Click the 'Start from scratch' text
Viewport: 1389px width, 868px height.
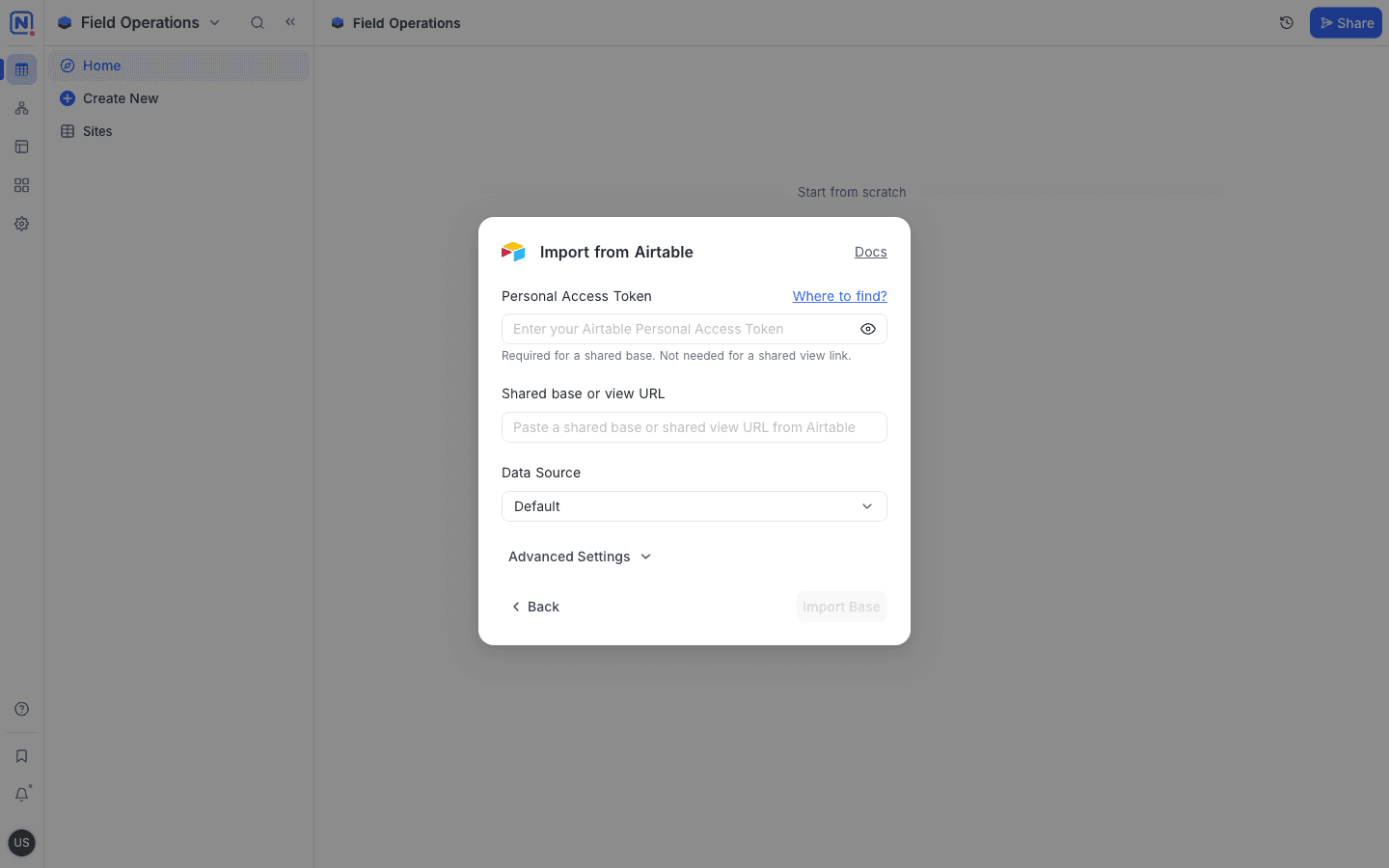click(x=852, y=192)
